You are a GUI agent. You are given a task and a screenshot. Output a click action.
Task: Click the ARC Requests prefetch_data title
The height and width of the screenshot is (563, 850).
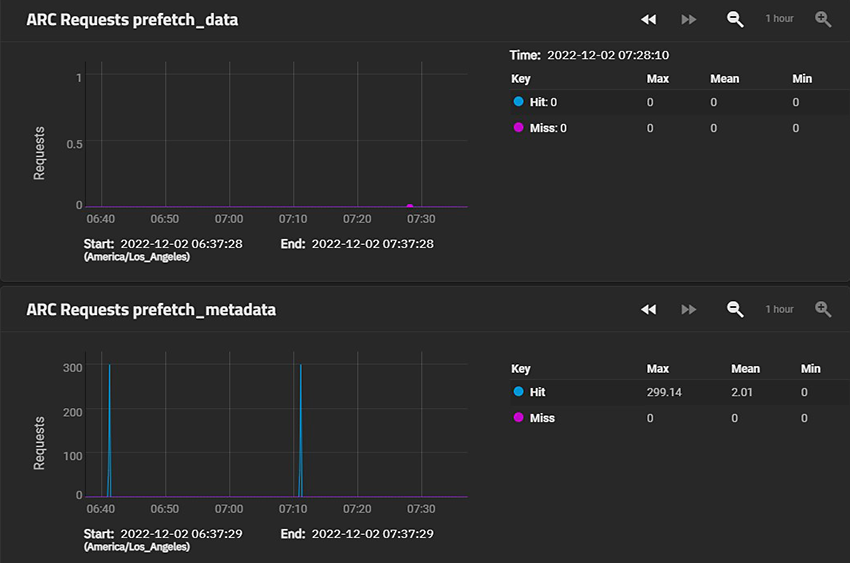(132, 20)
